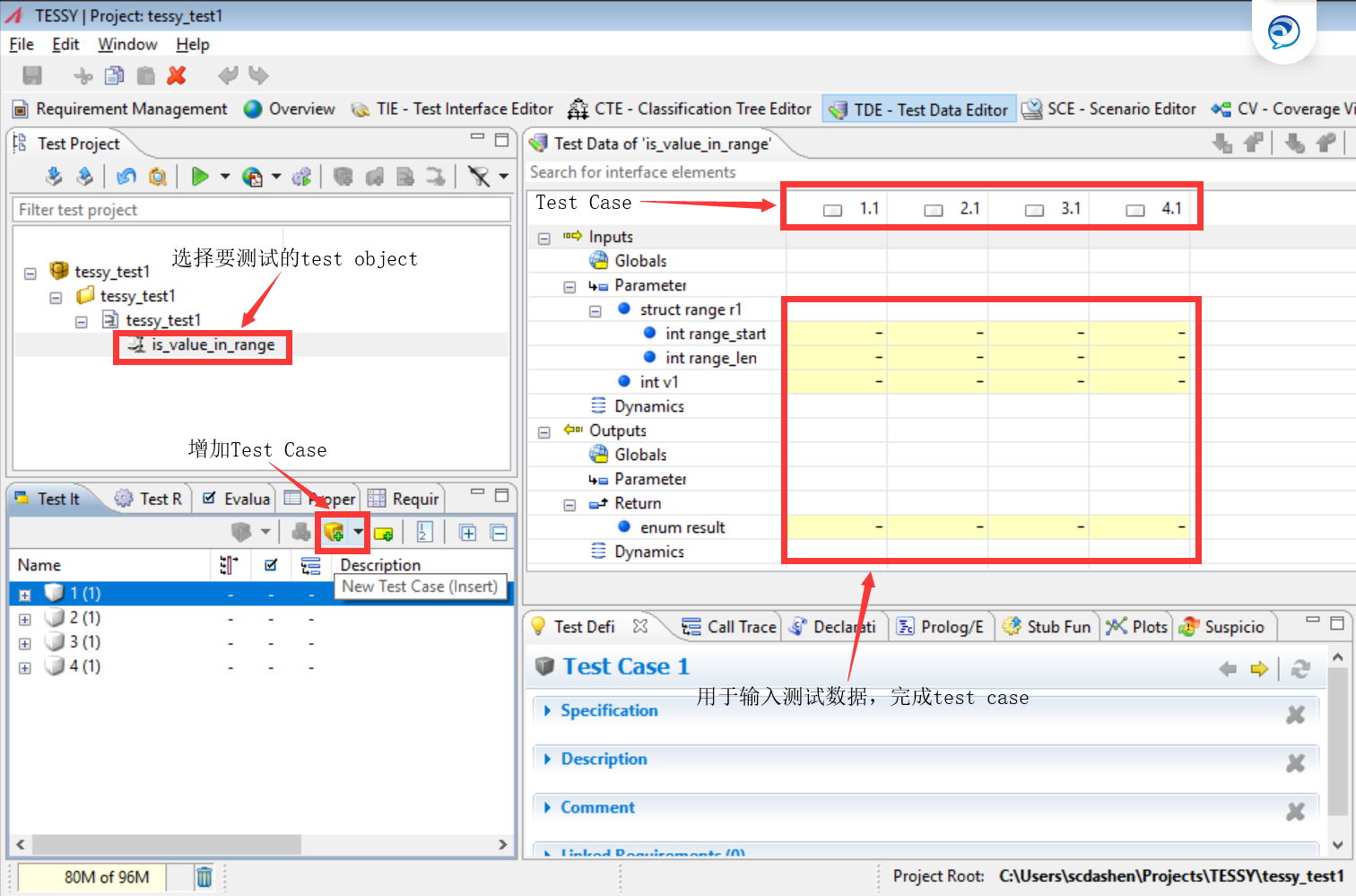Open the Stub Fun tab
Image resolution: width=1356 pixels, height=896 pixels.
(x=1047, y=627)
